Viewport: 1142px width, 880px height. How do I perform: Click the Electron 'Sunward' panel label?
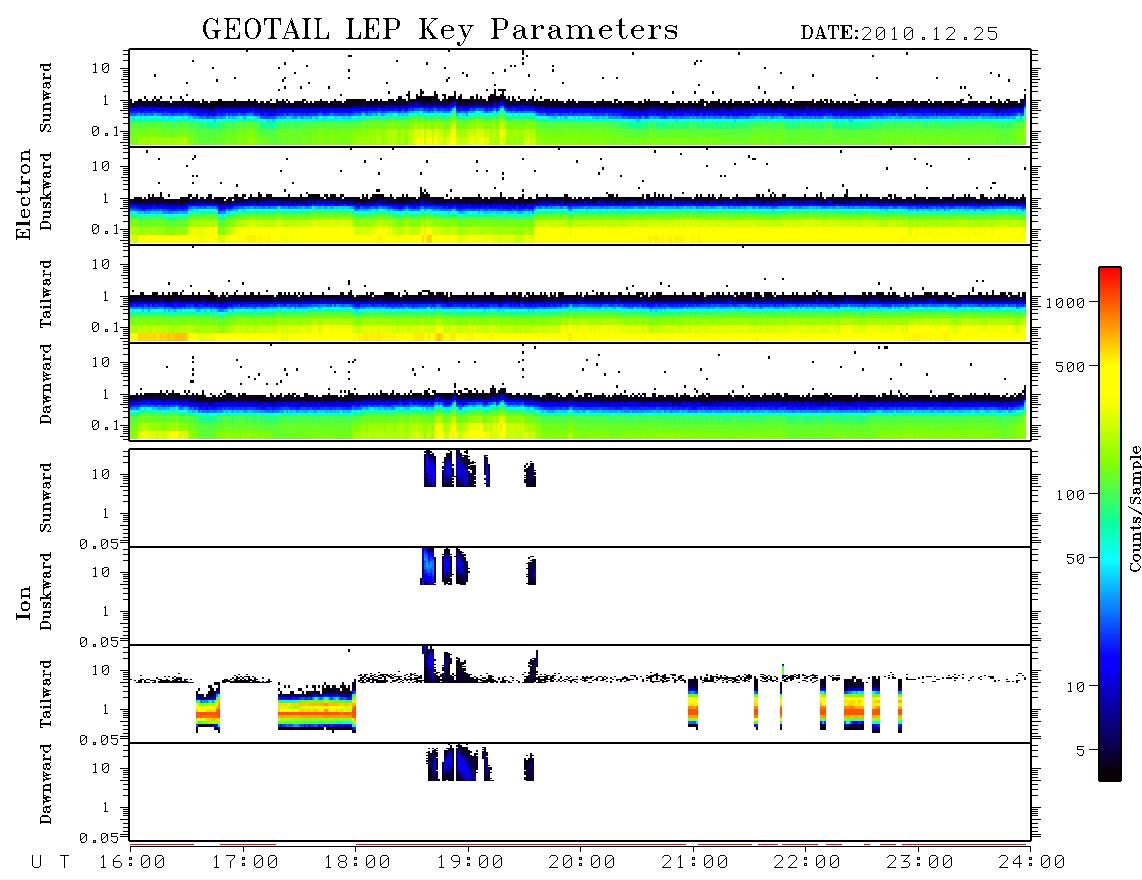pyautogui.click(x=46, y=98)
